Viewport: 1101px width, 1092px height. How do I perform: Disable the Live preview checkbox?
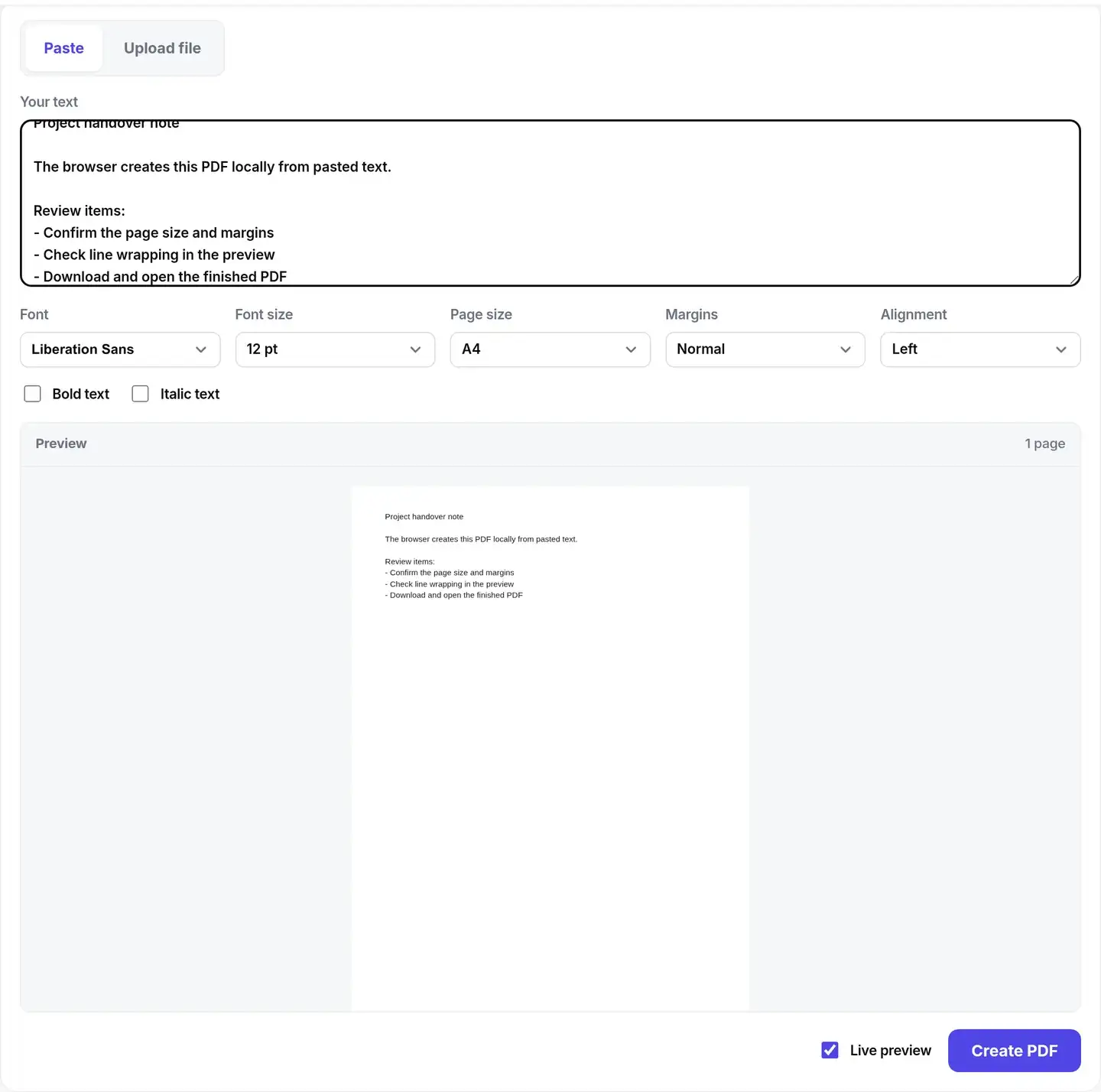830,1050
